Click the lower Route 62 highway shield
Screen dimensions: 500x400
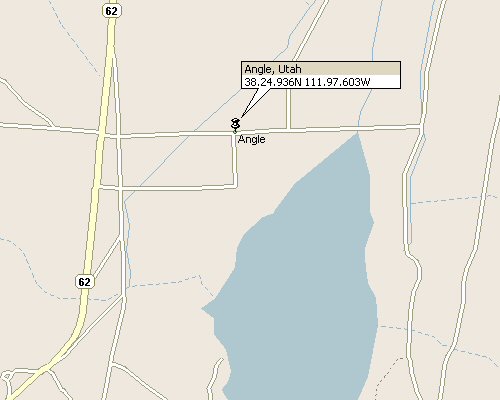click(84, 282)
